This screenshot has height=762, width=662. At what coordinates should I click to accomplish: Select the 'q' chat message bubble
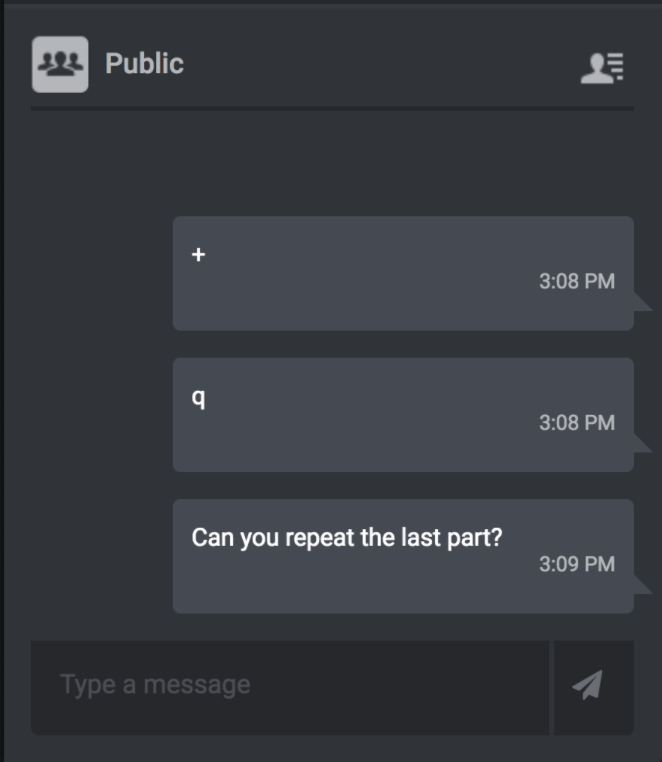pos(403,415)
